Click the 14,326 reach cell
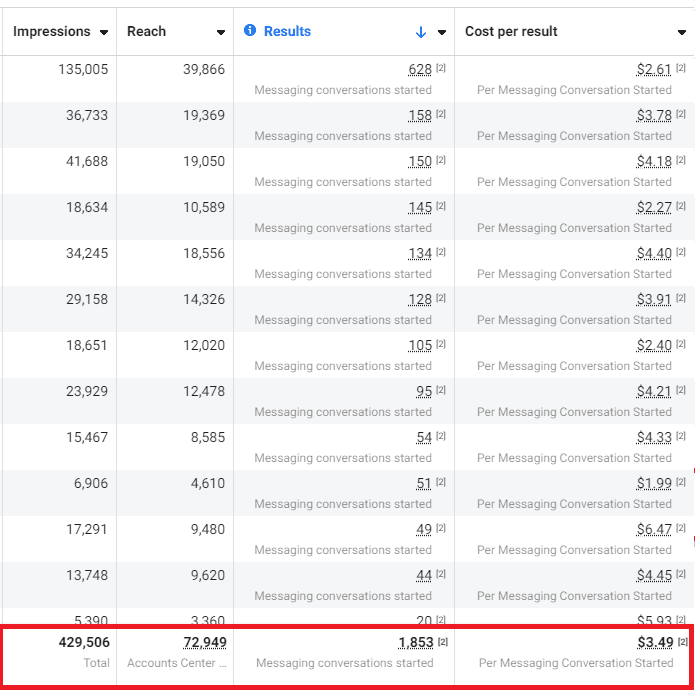This screenshot has height=690, width=695. coord(204,300)
